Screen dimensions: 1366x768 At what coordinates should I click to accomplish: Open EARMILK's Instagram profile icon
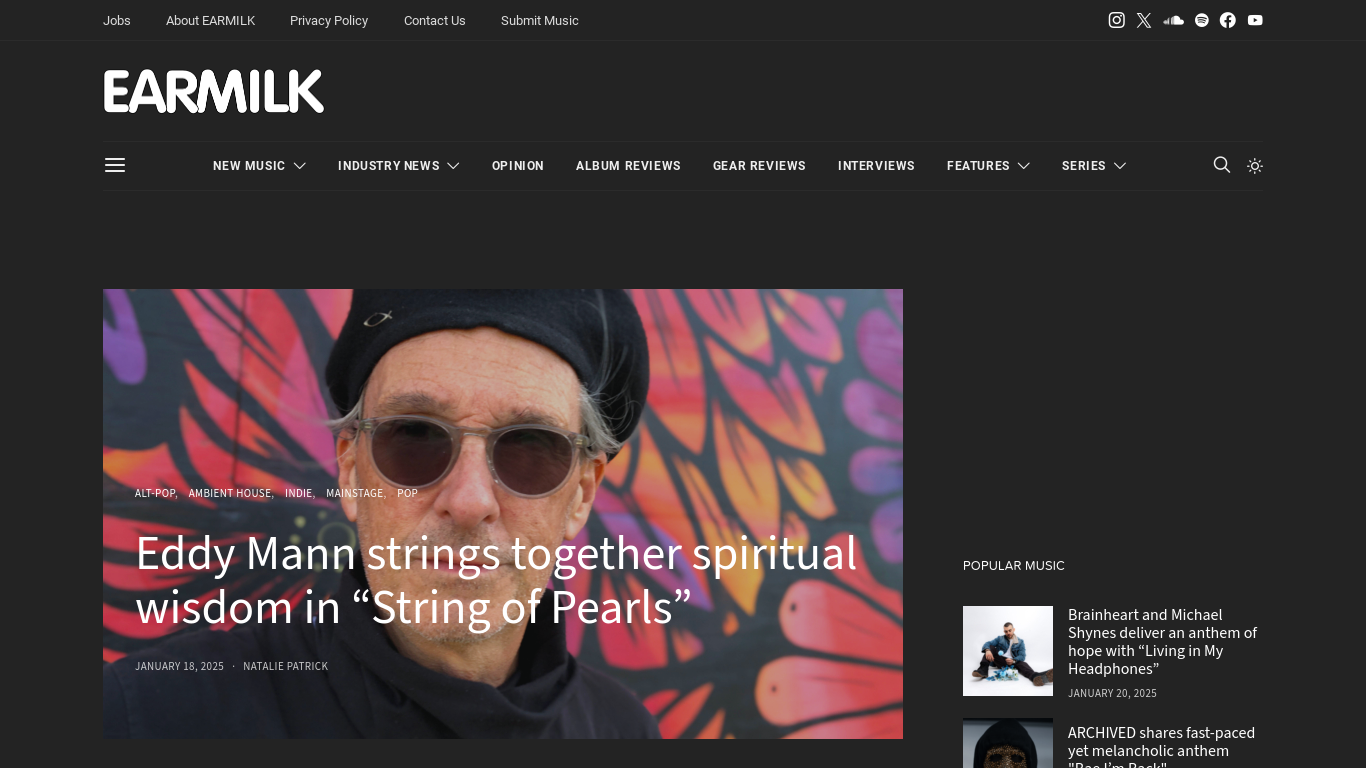click(x=1117, y=20)
